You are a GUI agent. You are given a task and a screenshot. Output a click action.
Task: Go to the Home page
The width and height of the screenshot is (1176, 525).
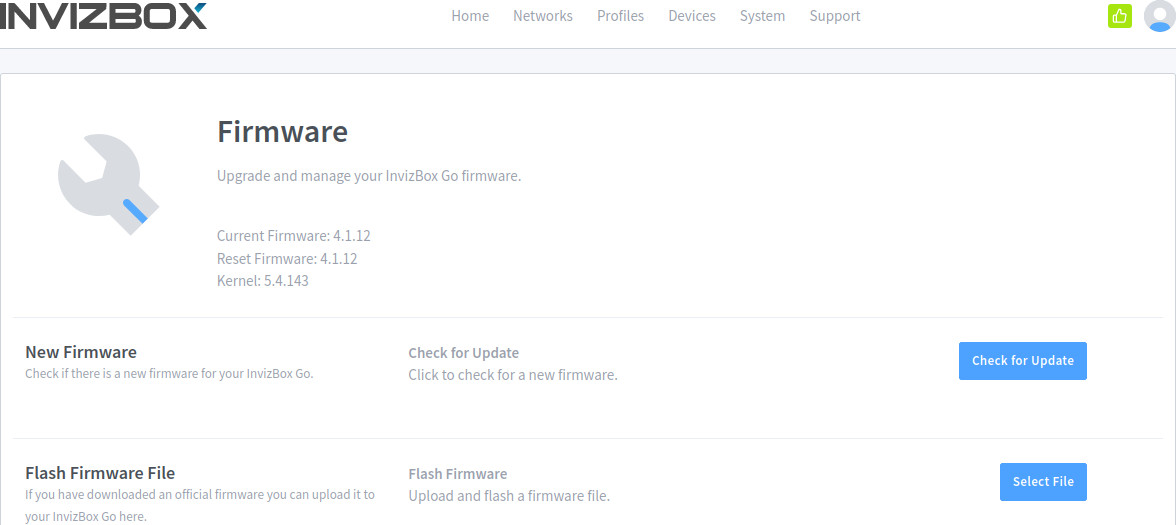470,16
